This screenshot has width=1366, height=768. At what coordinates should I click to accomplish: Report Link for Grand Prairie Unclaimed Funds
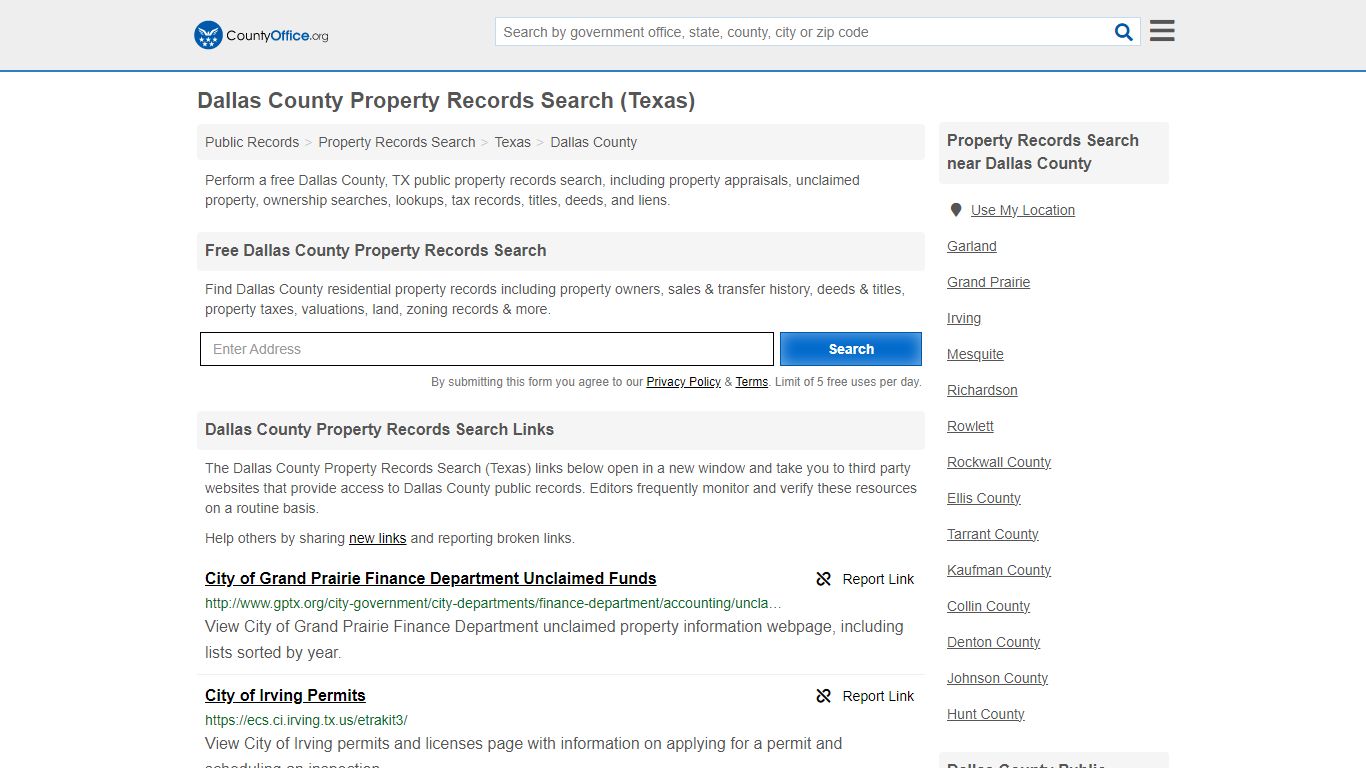click(878, 579)
